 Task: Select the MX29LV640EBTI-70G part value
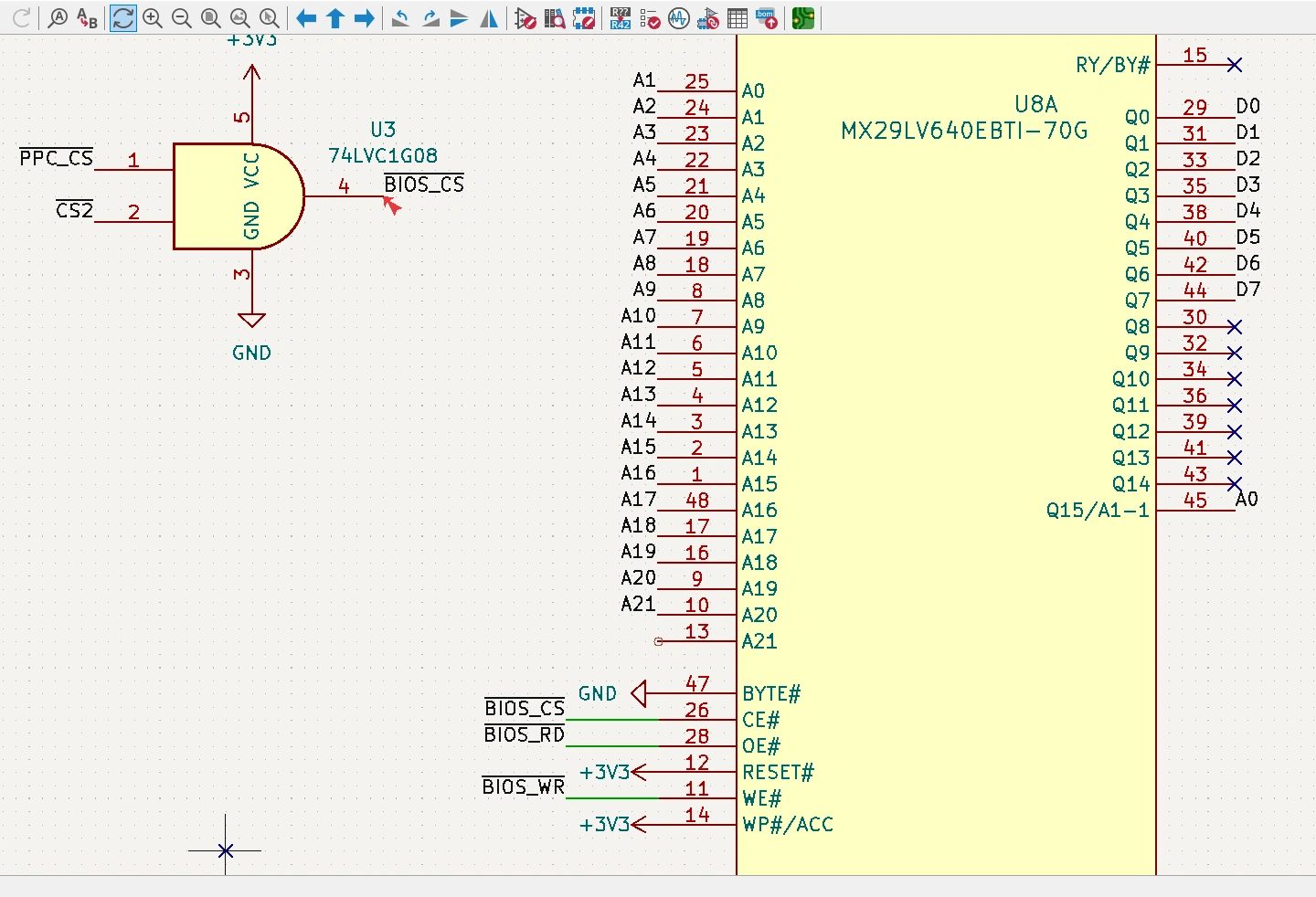[964, 131]
